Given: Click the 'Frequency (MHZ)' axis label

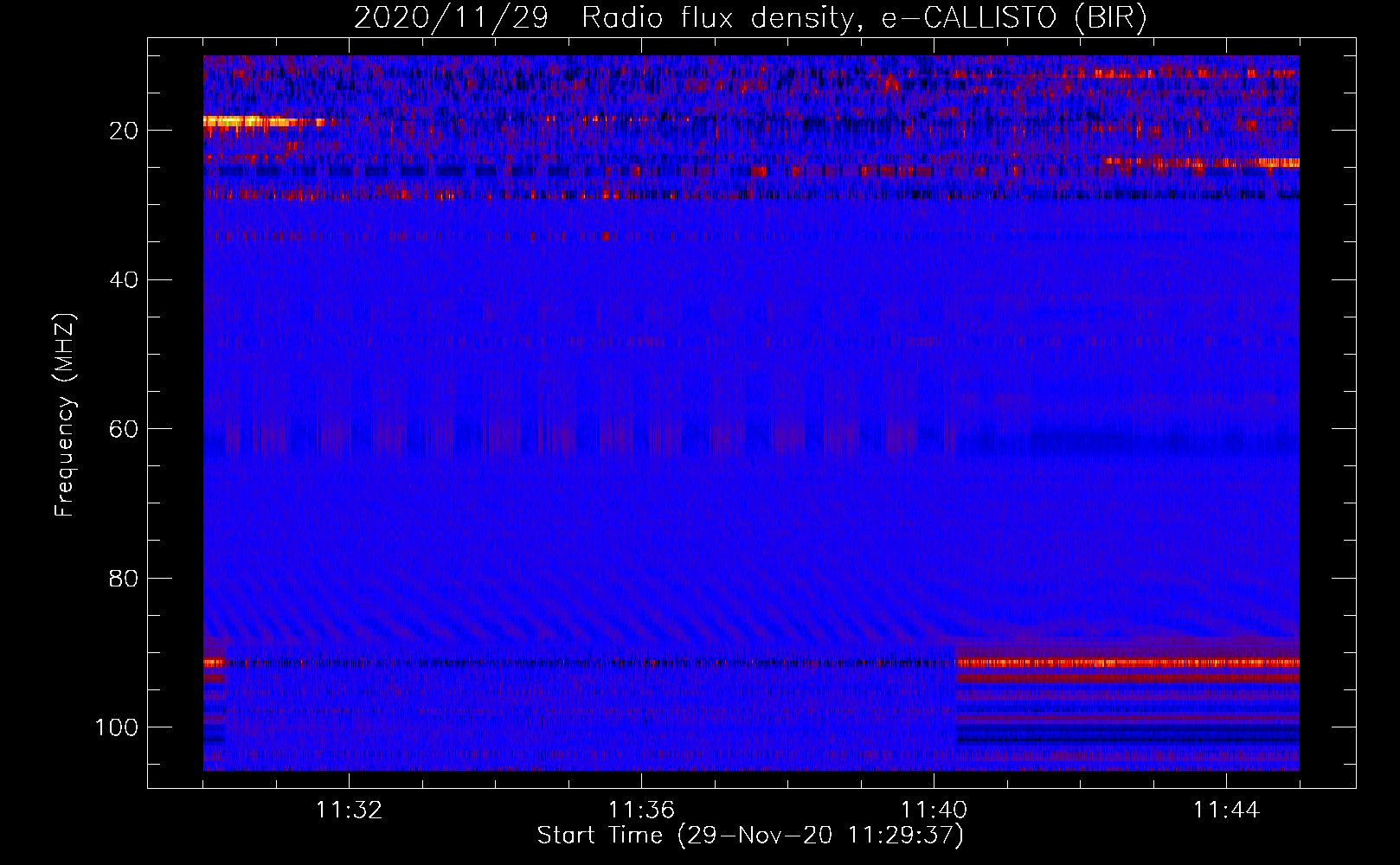Looking at the screenshot, I should [x=65, y=415].
